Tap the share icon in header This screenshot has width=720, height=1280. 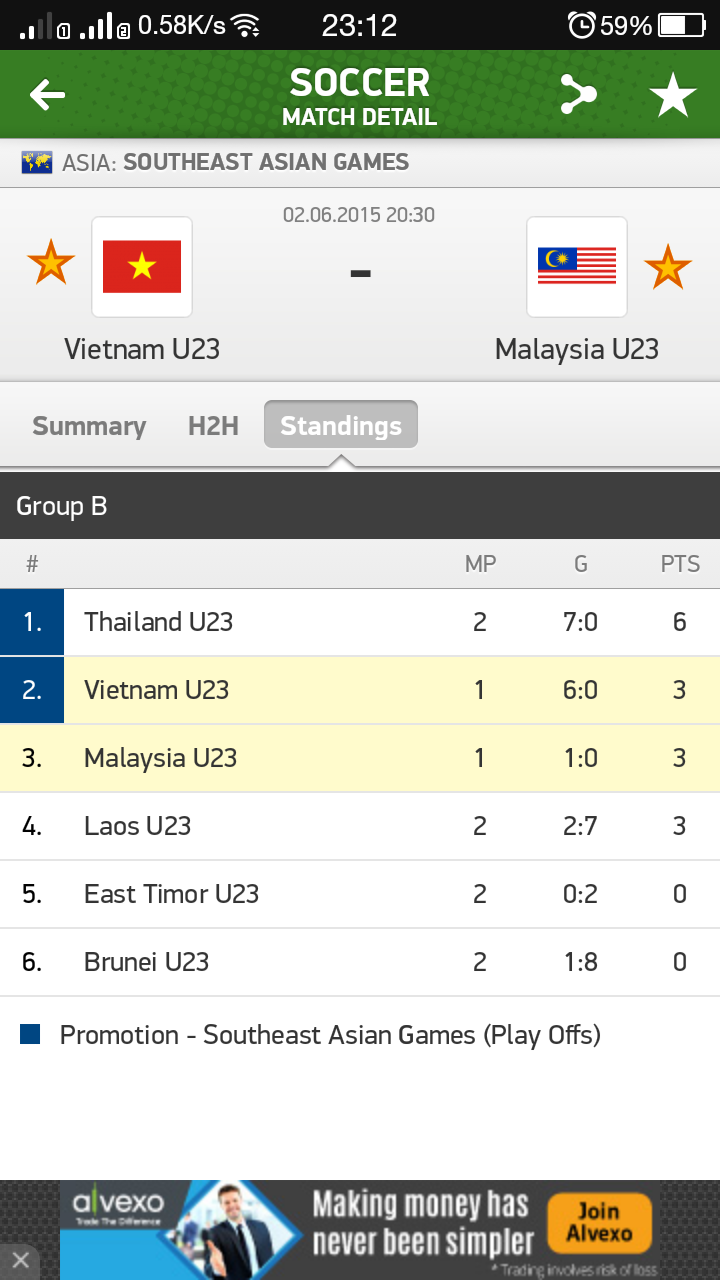coord(578,96)
